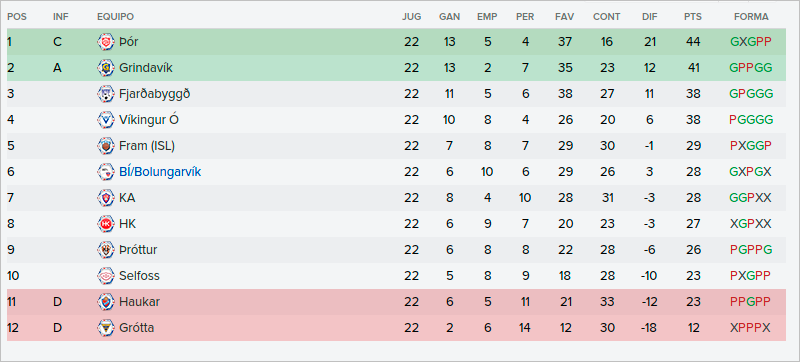Click the Þór club badge icon
This screenshot has width=800, height=362.
(x=106, y=42)
